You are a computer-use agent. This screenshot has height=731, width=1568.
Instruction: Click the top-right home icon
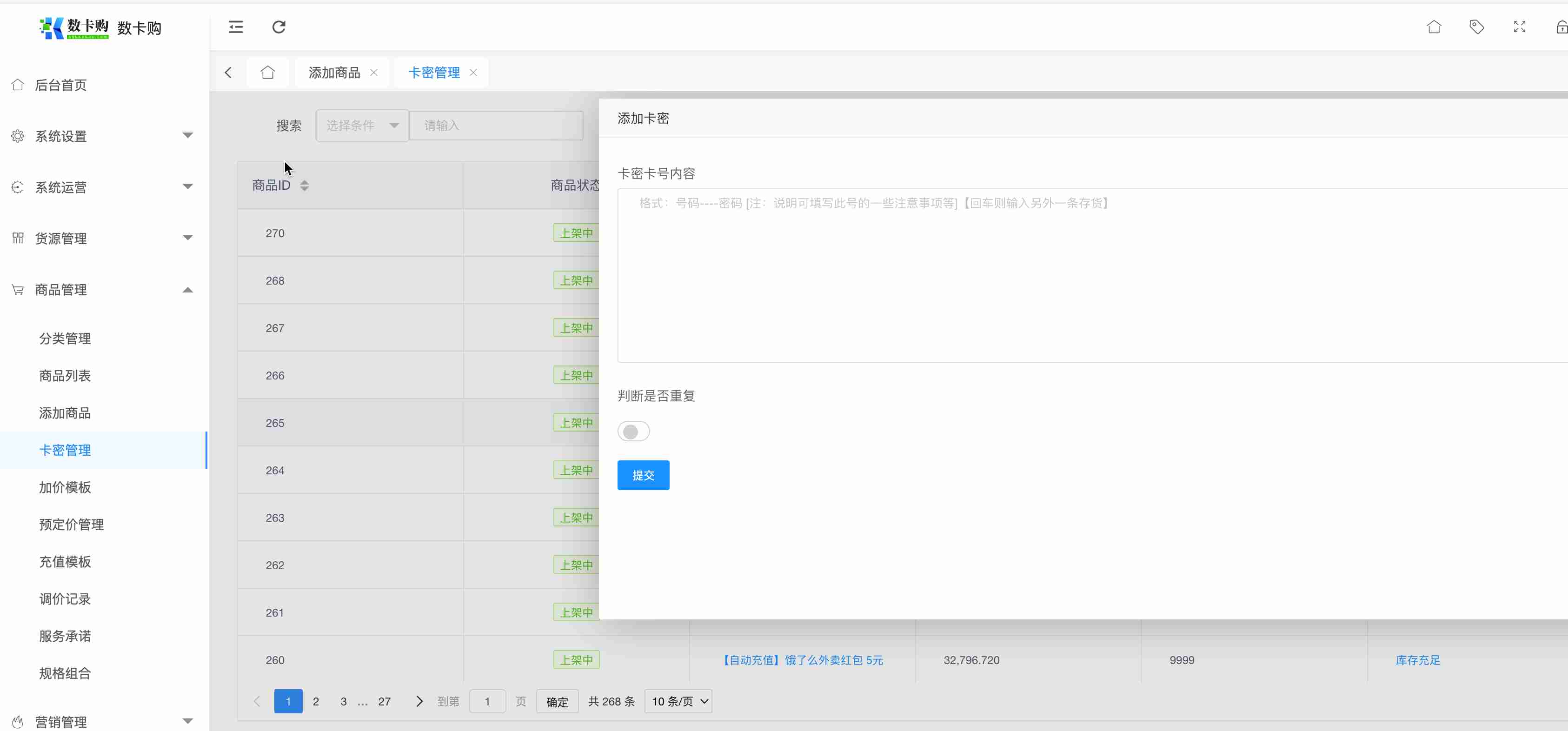[x=1434, y=27]
